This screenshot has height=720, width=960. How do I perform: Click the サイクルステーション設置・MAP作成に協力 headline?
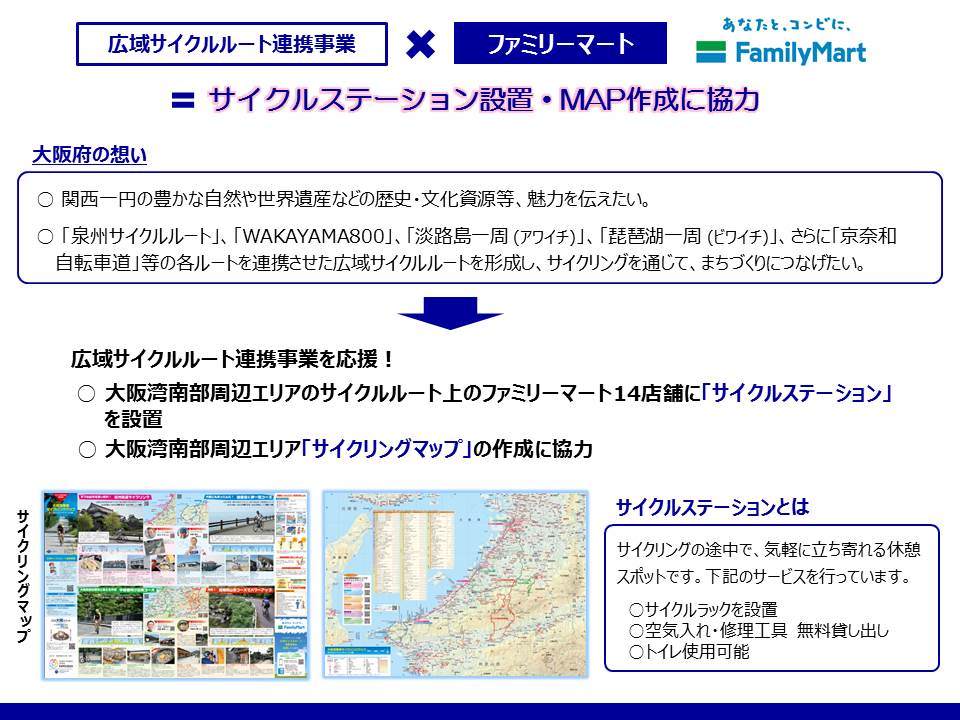[x=484, y=99]
